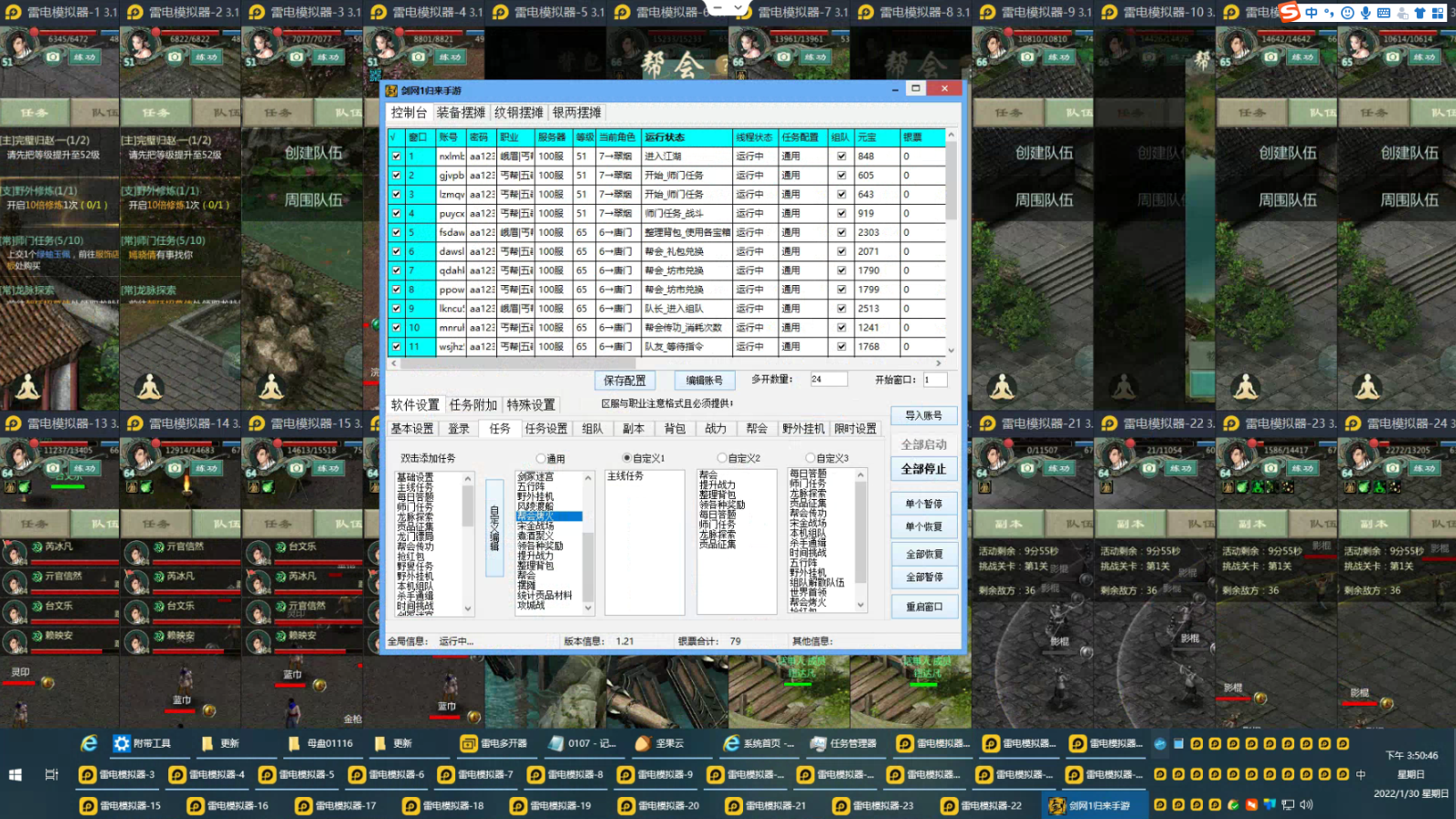The width and height of the screenshot is (1456, 819).
Task: Click the camera icon in 雷电模拟器-2 window
Action: click(x=175, y=57)
